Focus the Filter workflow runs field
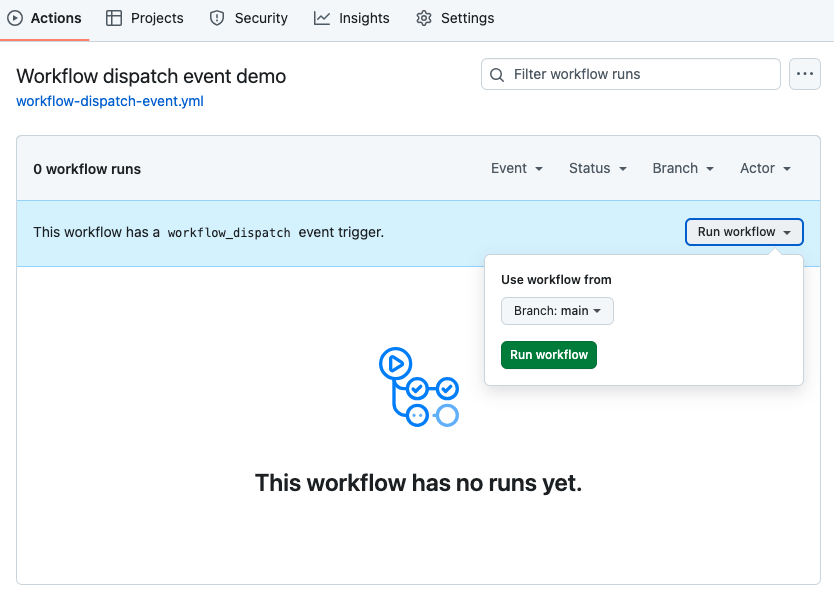This screenshot has height=608, width=834. click(631, 74)
